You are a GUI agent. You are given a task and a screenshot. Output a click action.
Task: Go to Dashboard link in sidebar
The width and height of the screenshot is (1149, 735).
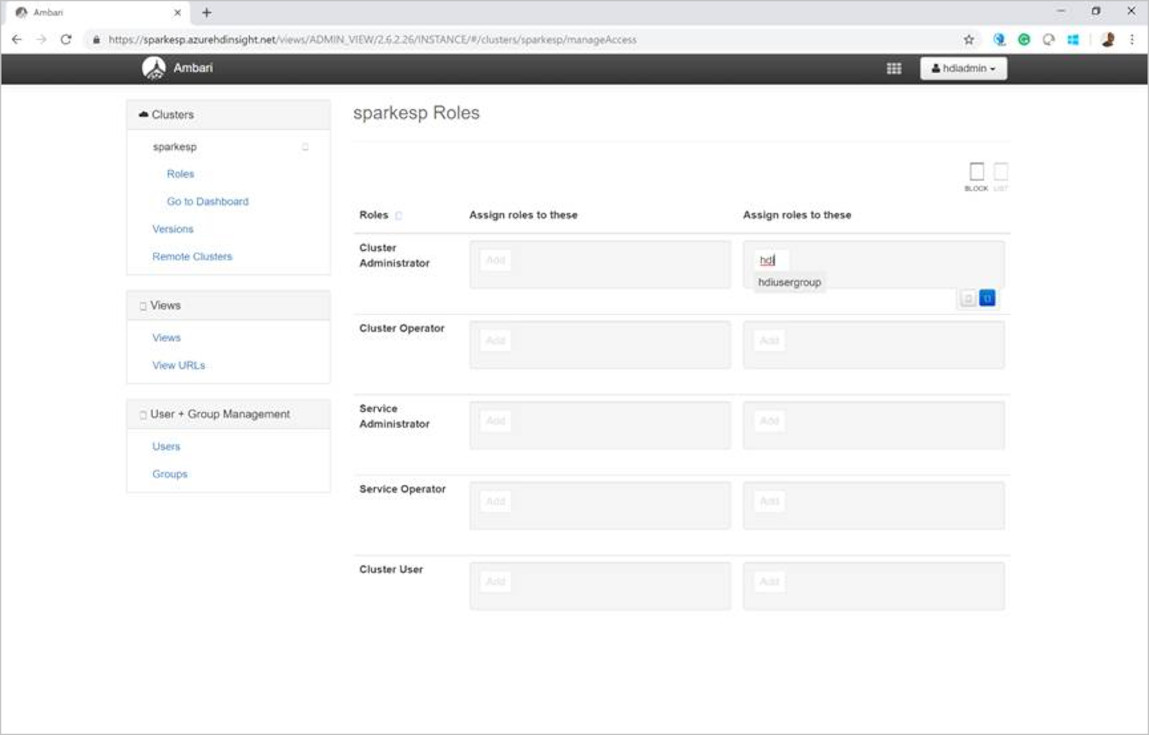pyautogui.click(x=207, y=202)
